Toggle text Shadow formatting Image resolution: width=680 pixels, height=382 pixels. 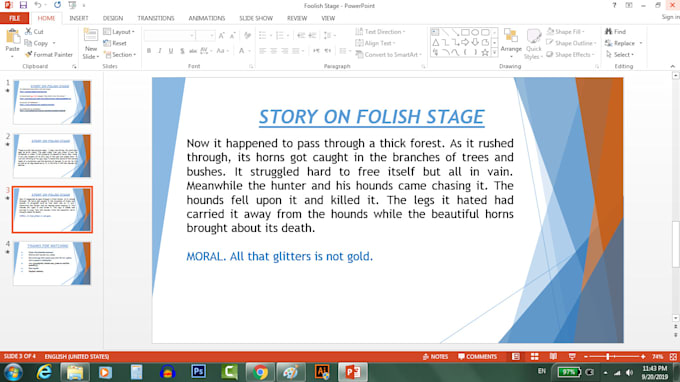182,51
